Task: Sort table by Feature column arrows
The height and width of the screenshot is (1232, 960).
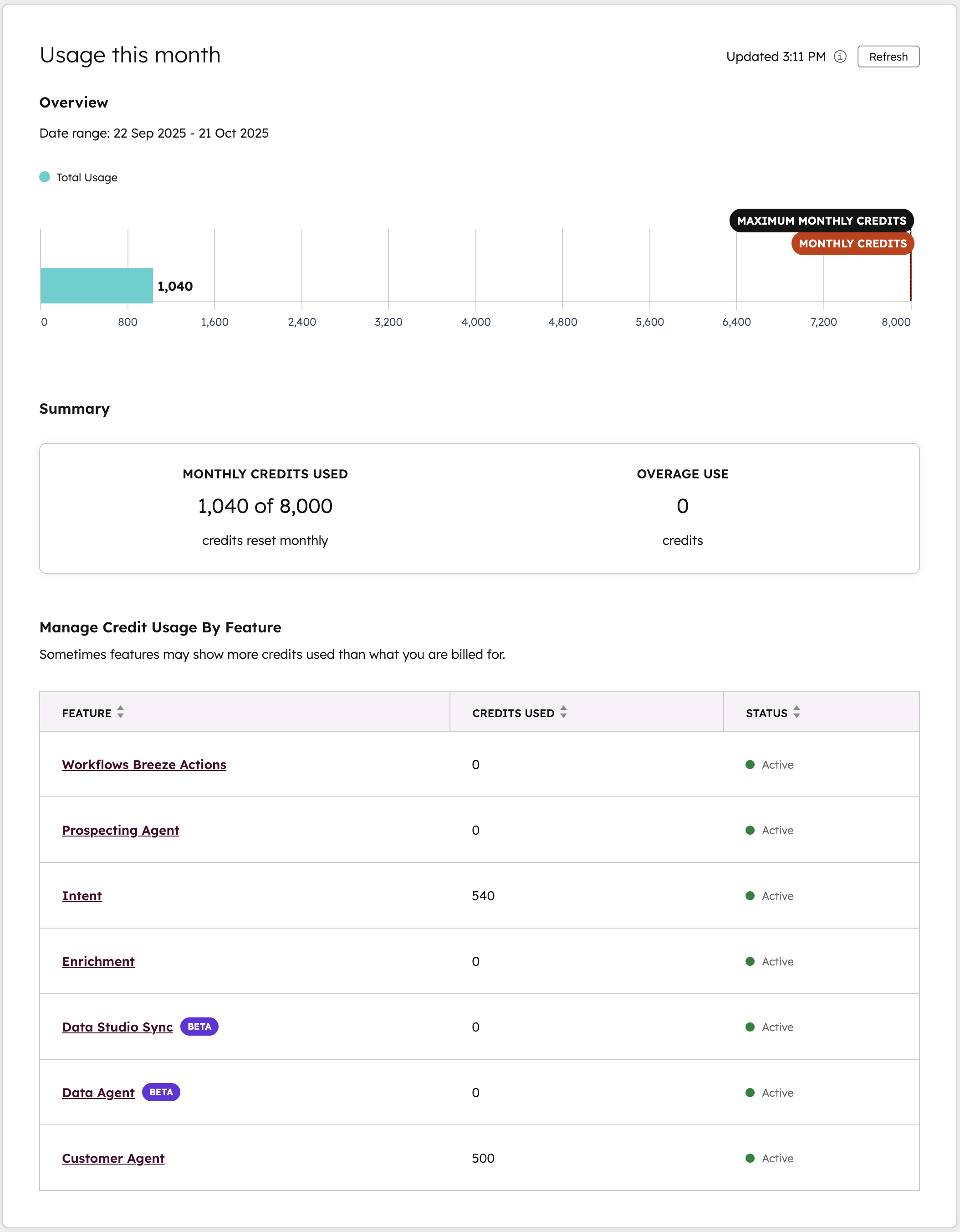Action: point(120,712)
